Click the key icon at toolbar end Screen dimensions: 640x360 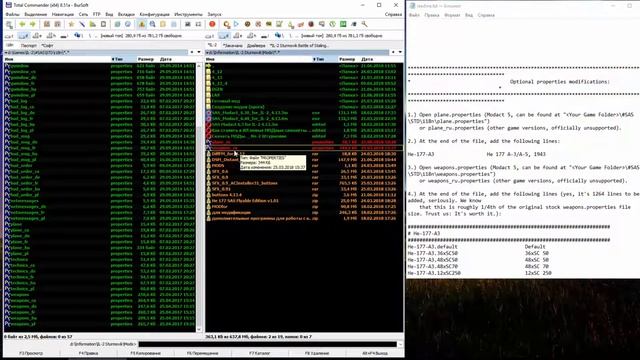point(364,24)
